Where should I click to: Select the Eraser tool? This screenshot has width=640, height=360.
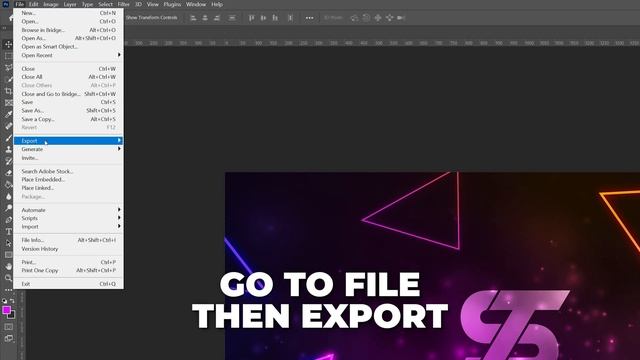(x=8, y=173)
